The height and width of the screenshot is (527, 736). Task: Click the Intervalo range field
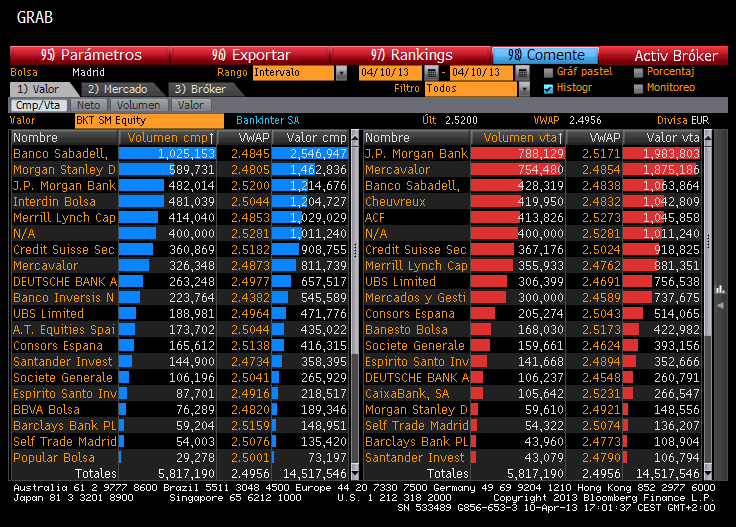(x=294, y=73)
